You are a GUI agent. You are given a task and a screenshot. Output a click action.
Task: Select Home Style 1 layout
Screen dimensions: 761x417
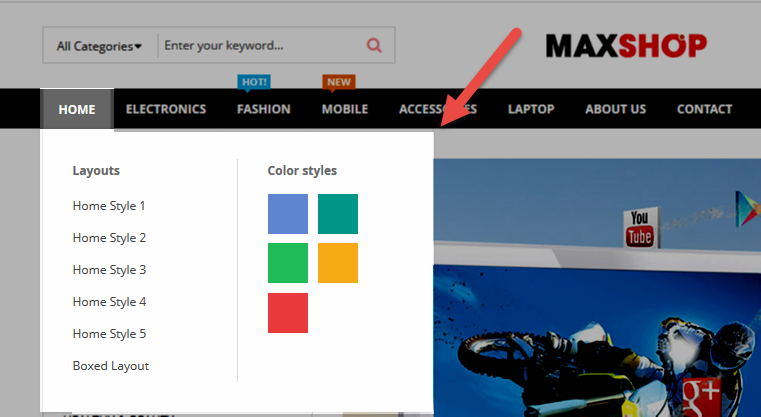click(109, 206)
